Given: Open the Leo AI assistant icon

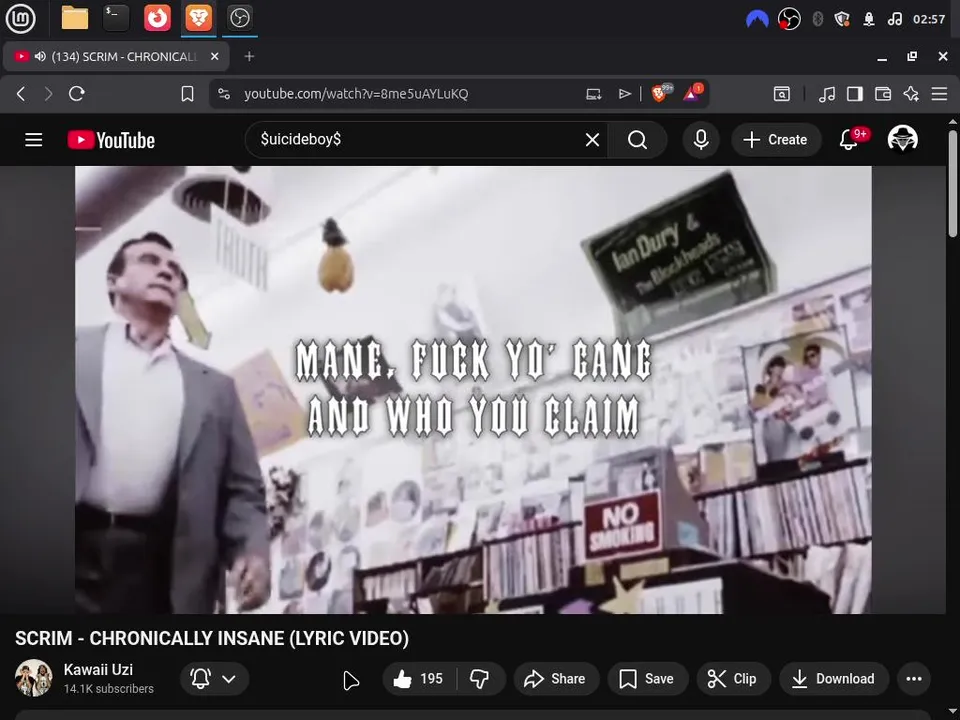Looking at the screenshot, I should tap(911, 94).
